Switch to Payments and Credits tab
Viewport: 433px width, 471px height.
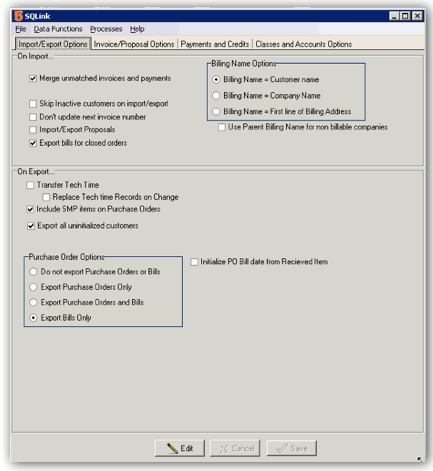(215, 44)
